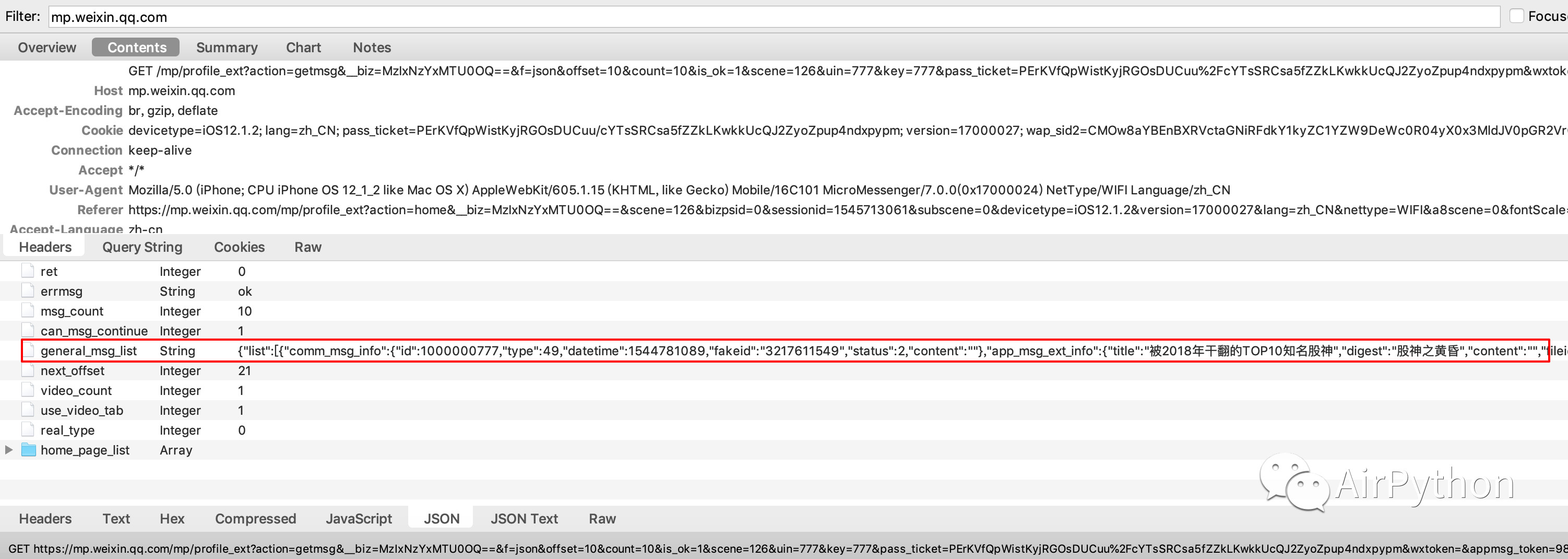
Task: Click the msg_count value 10
Action: pos(245,311)
